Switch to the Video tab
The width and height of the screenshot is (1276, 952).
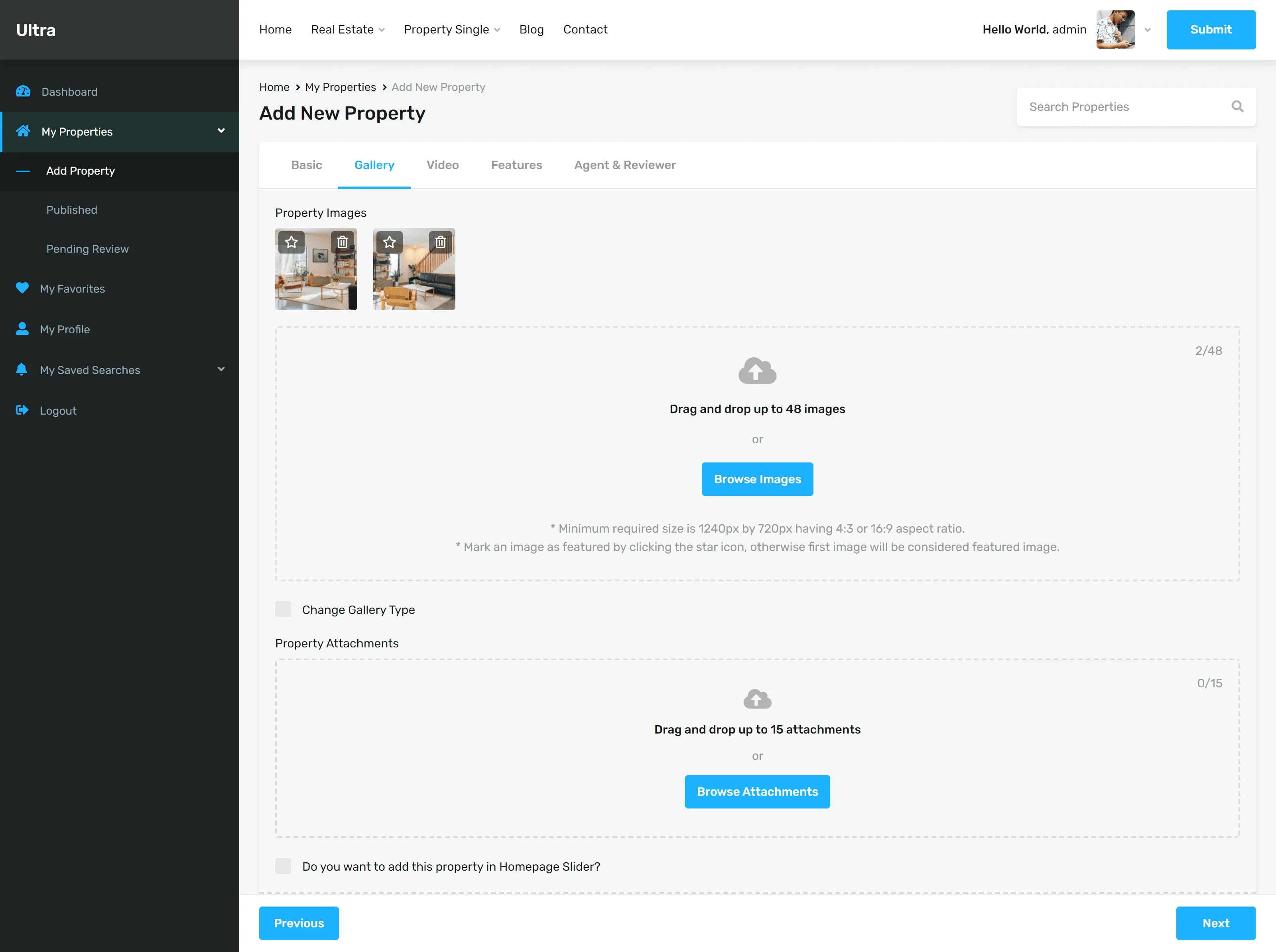[443, 165]
